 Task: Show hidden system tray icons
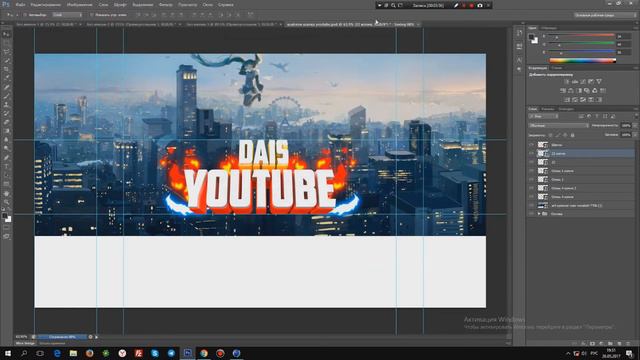(x=568, y=353)
